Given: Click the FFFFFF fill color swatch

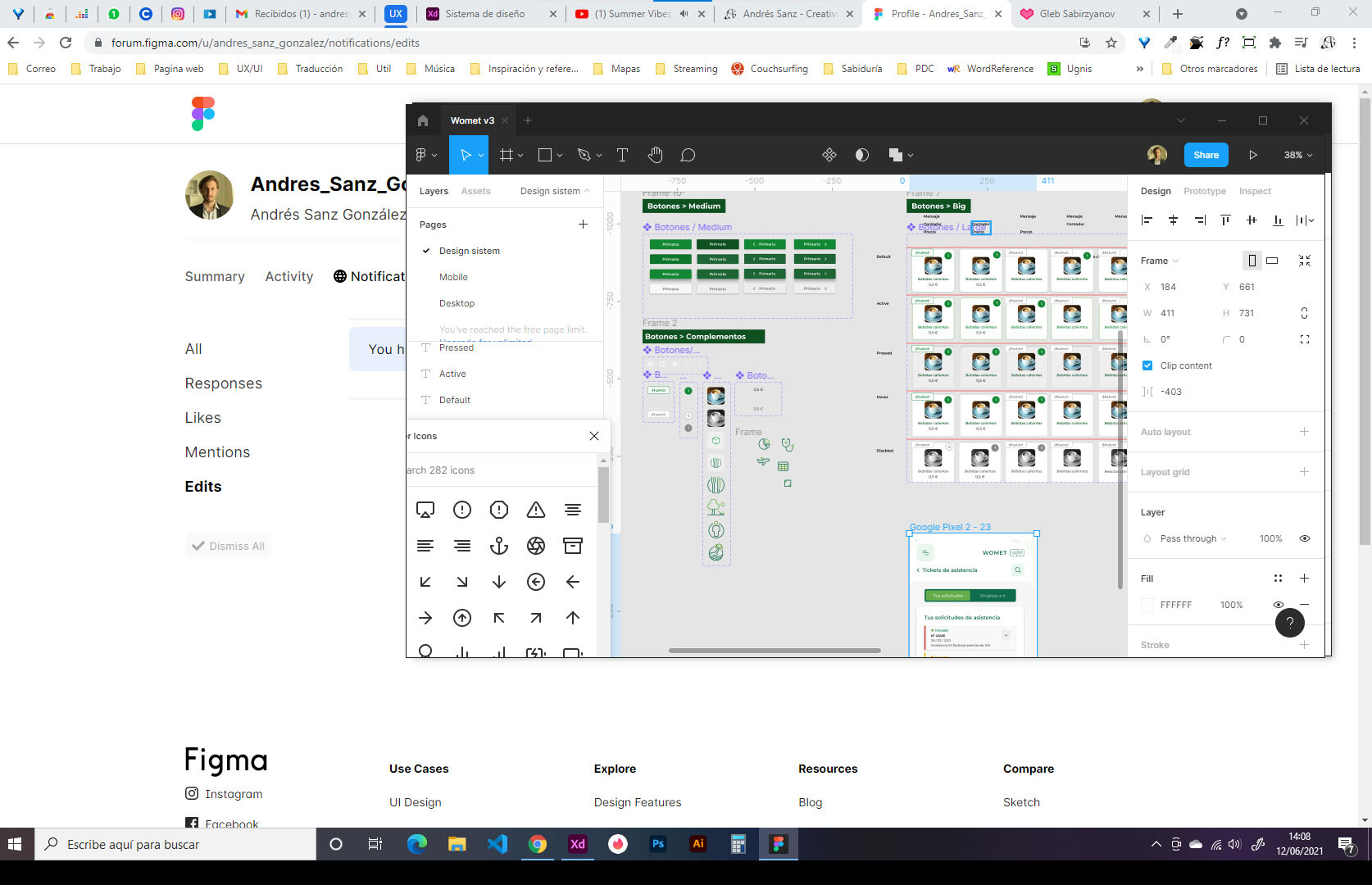Looking at the screenshot, I should 1147,605.
